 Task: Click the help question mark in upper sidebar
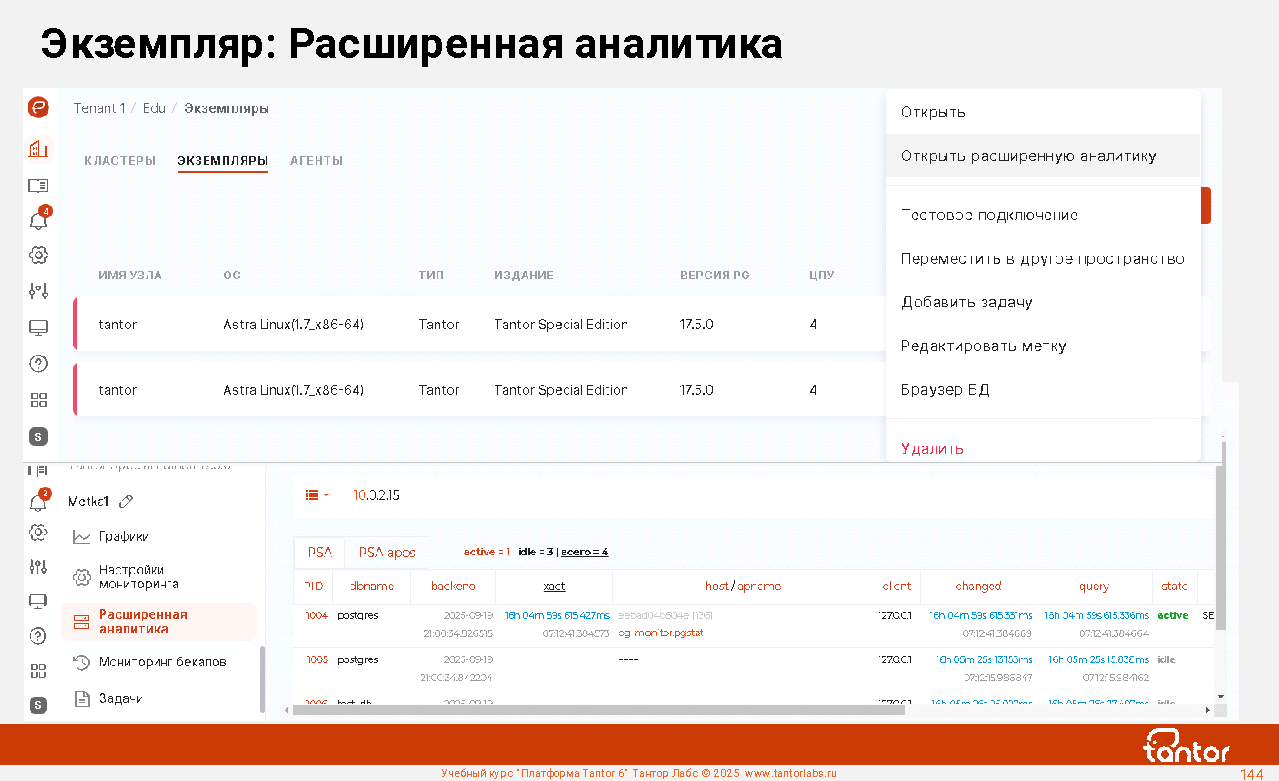click(38, 364)
